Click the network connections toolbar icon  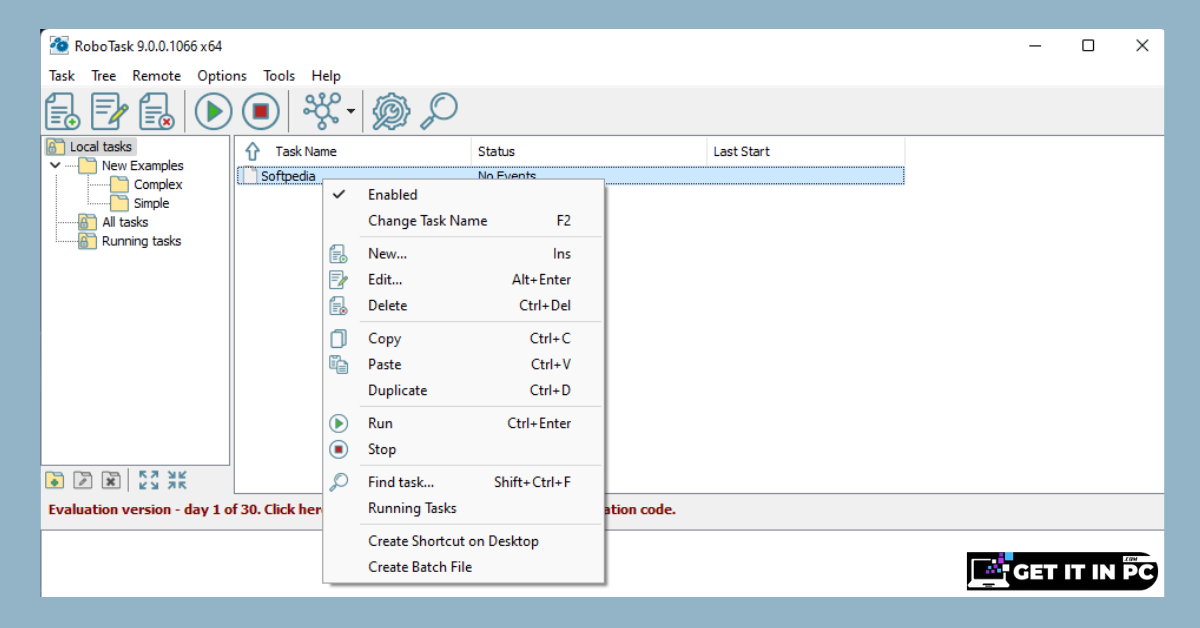click(x=322, y=111)
